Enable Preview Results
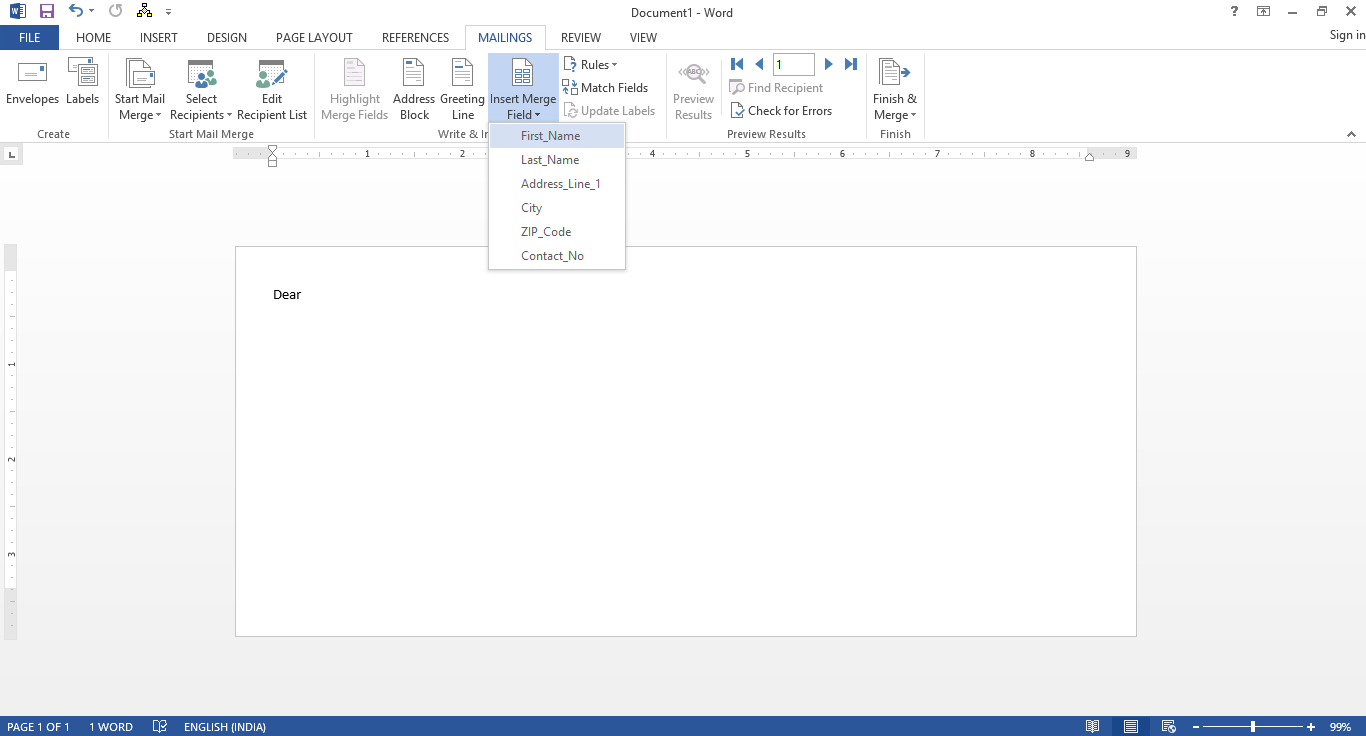Viewport: 1366px width, 736px height. [x=693, y=88]
